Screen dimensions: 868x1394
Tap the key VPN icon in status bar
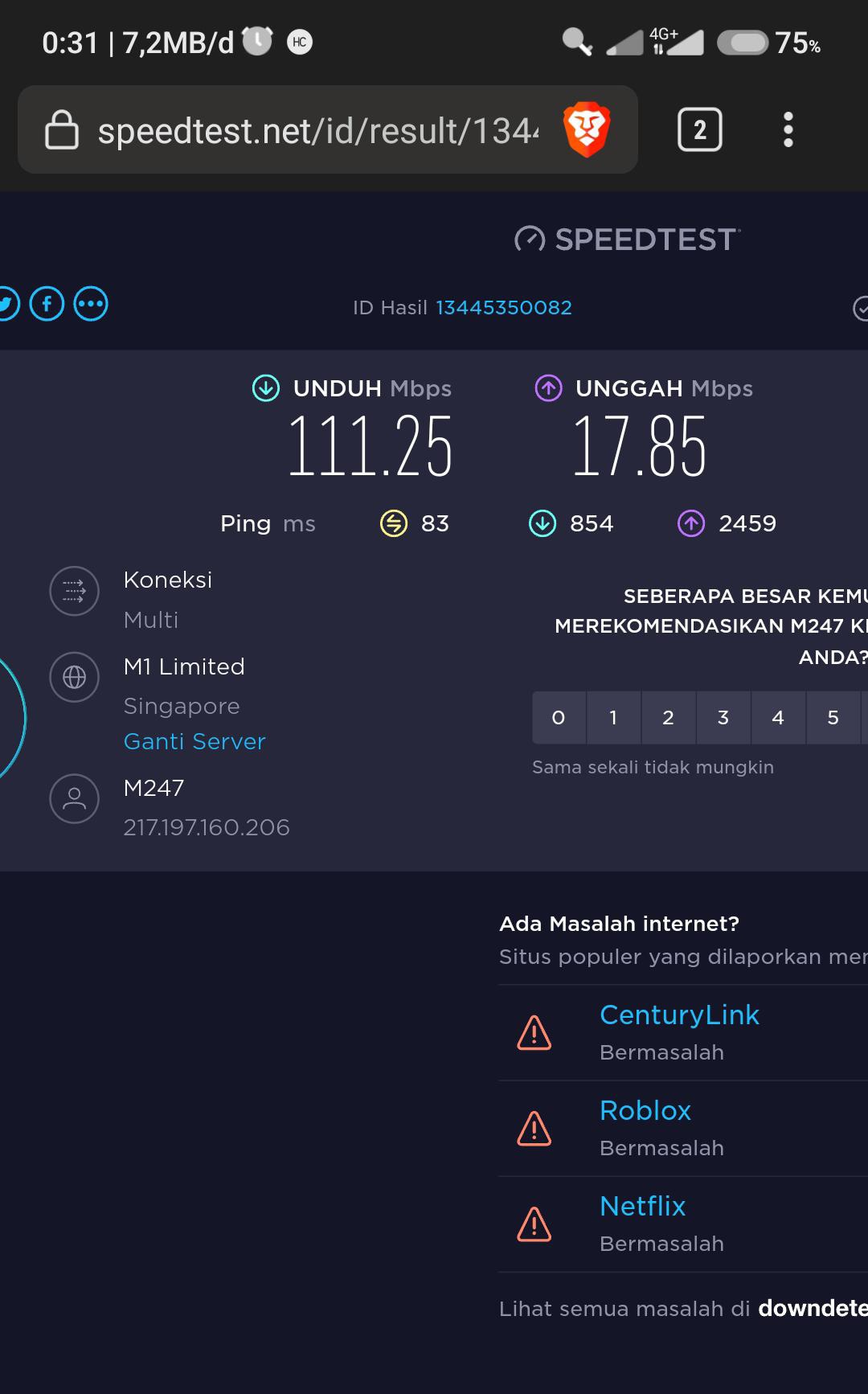pos(577,41)
